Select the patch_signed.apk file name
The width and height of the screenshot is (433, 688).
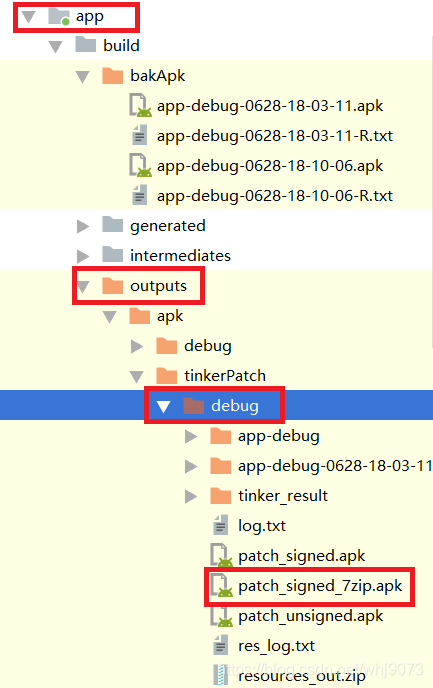point(302,556)
